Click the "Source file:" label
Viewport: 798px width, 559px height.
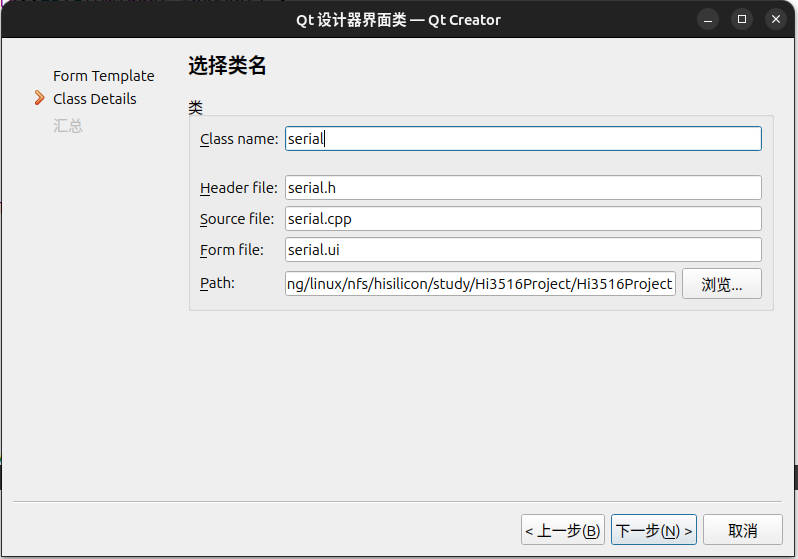point(237,219)
